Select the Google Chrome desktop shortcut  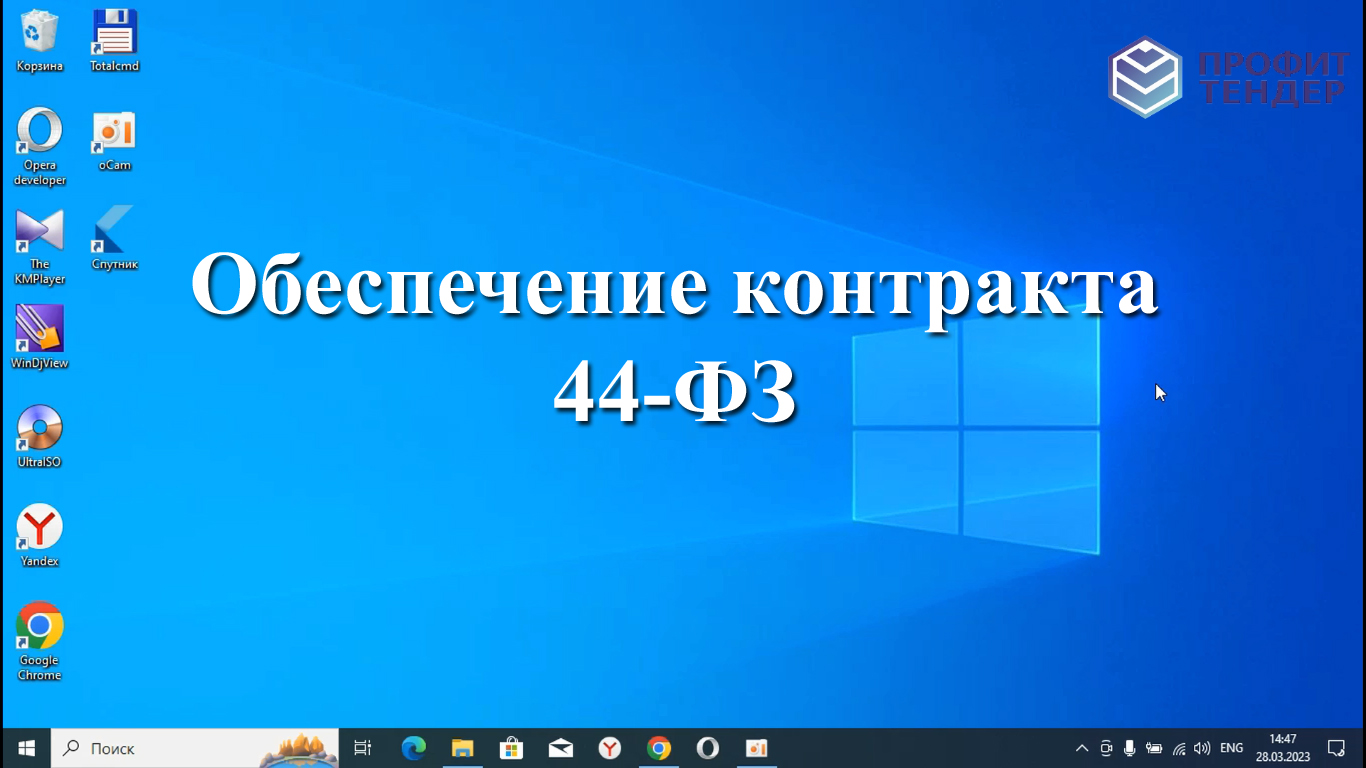[40, 642]
